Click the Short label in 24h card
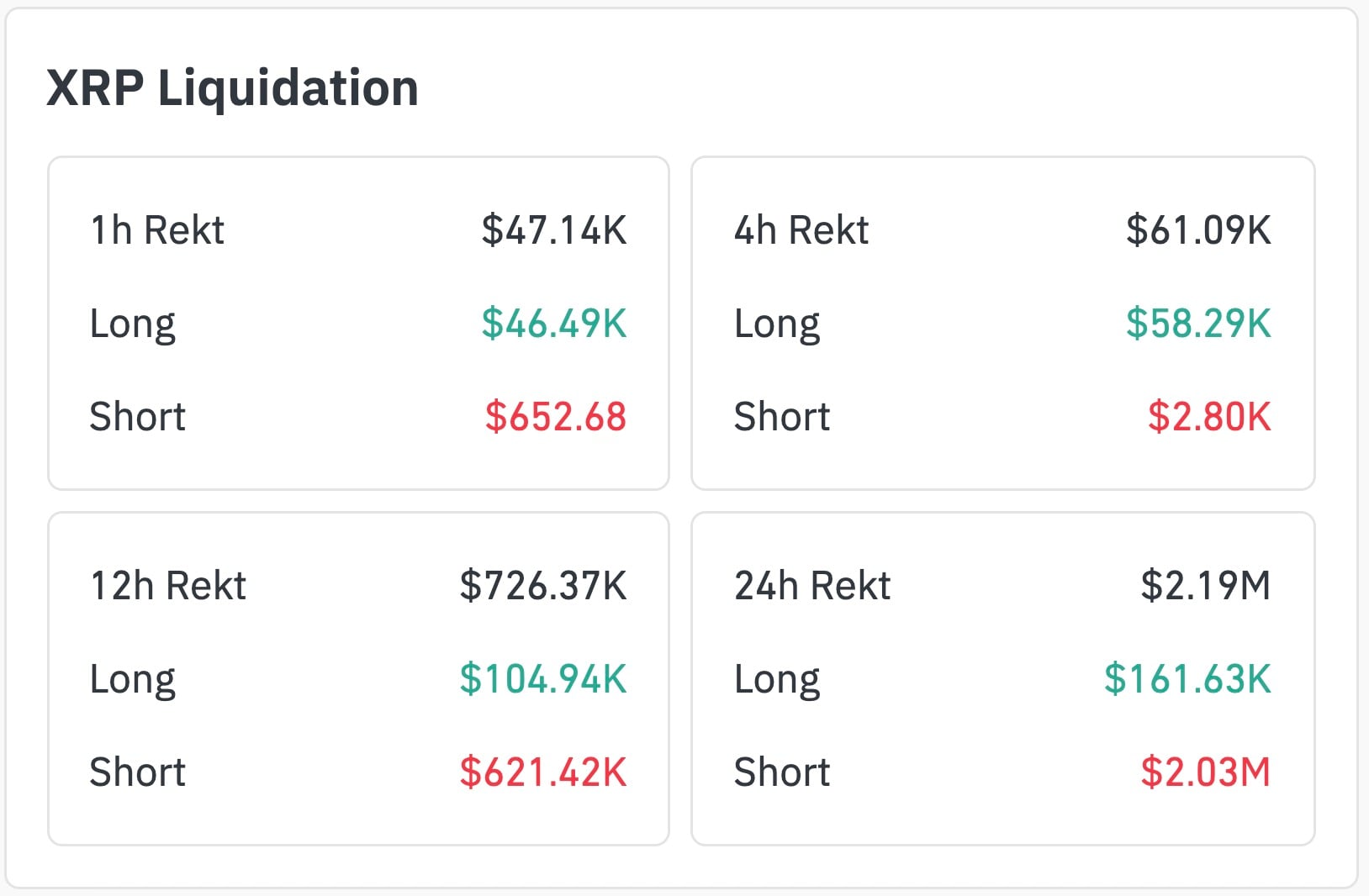Viewport: 1369px width, 896px height. tap(782, 772)
